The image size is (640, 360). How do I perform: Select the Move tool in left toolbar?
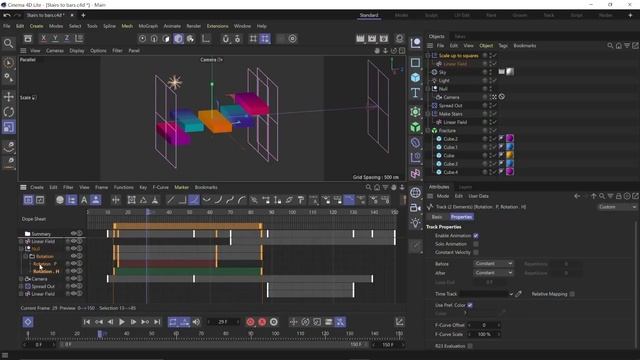pyautogui.click(x=9, y=97)
